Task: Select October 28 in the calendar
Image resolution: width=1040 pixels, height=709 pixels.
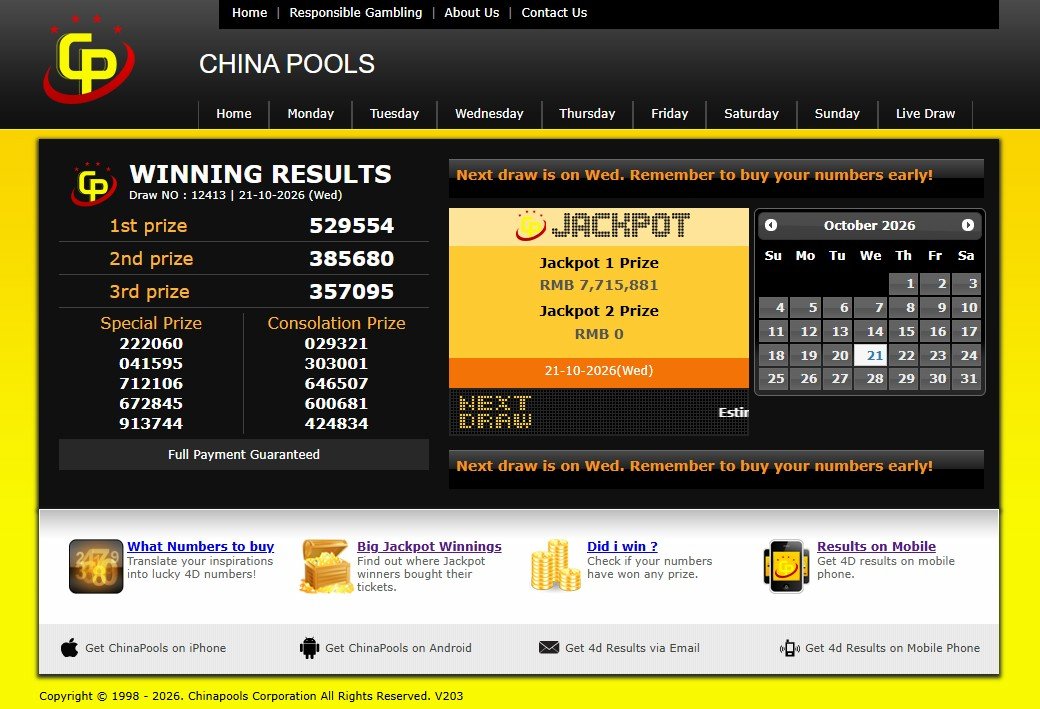Action: tap(871, 379)
